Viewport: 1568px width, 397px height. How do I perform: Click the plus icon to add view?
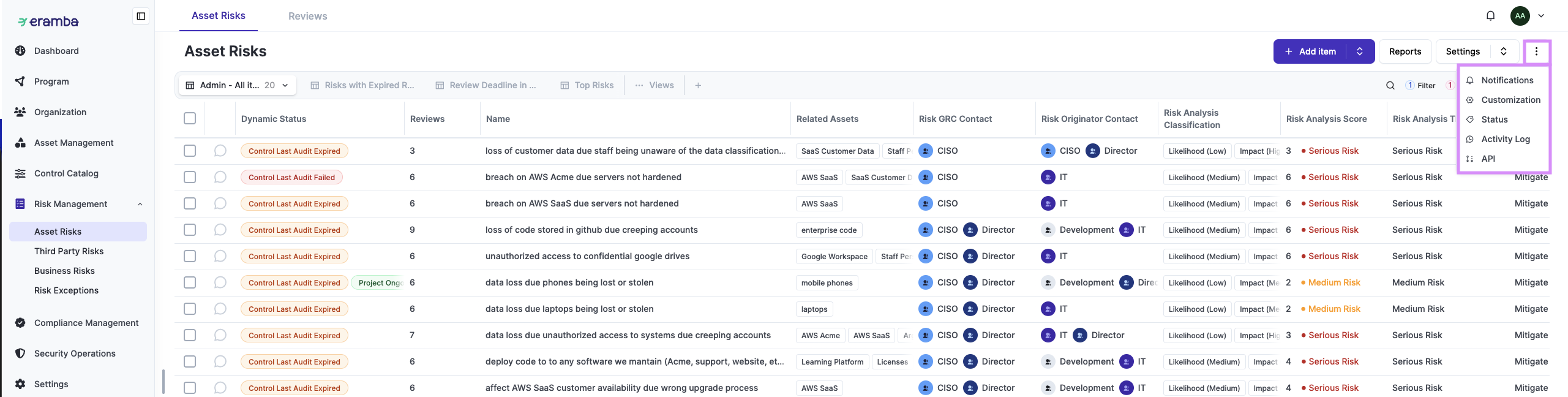(698, 86)
